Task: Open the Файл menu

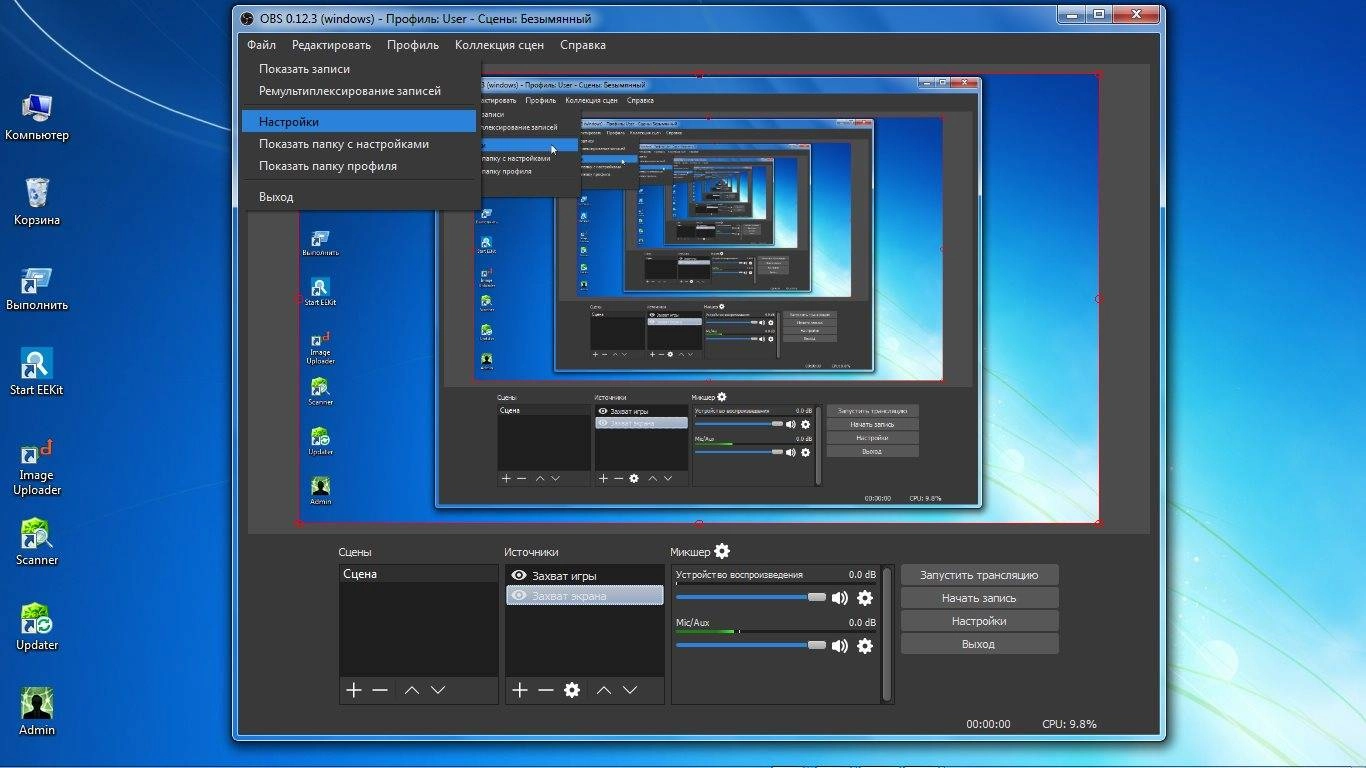Action: pyautogui.click(x=262, y=45)
